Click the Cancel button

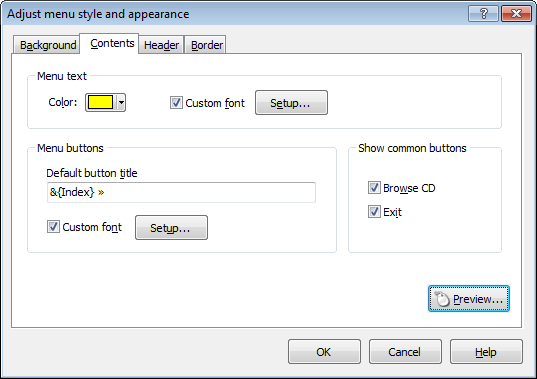point(405,352)
